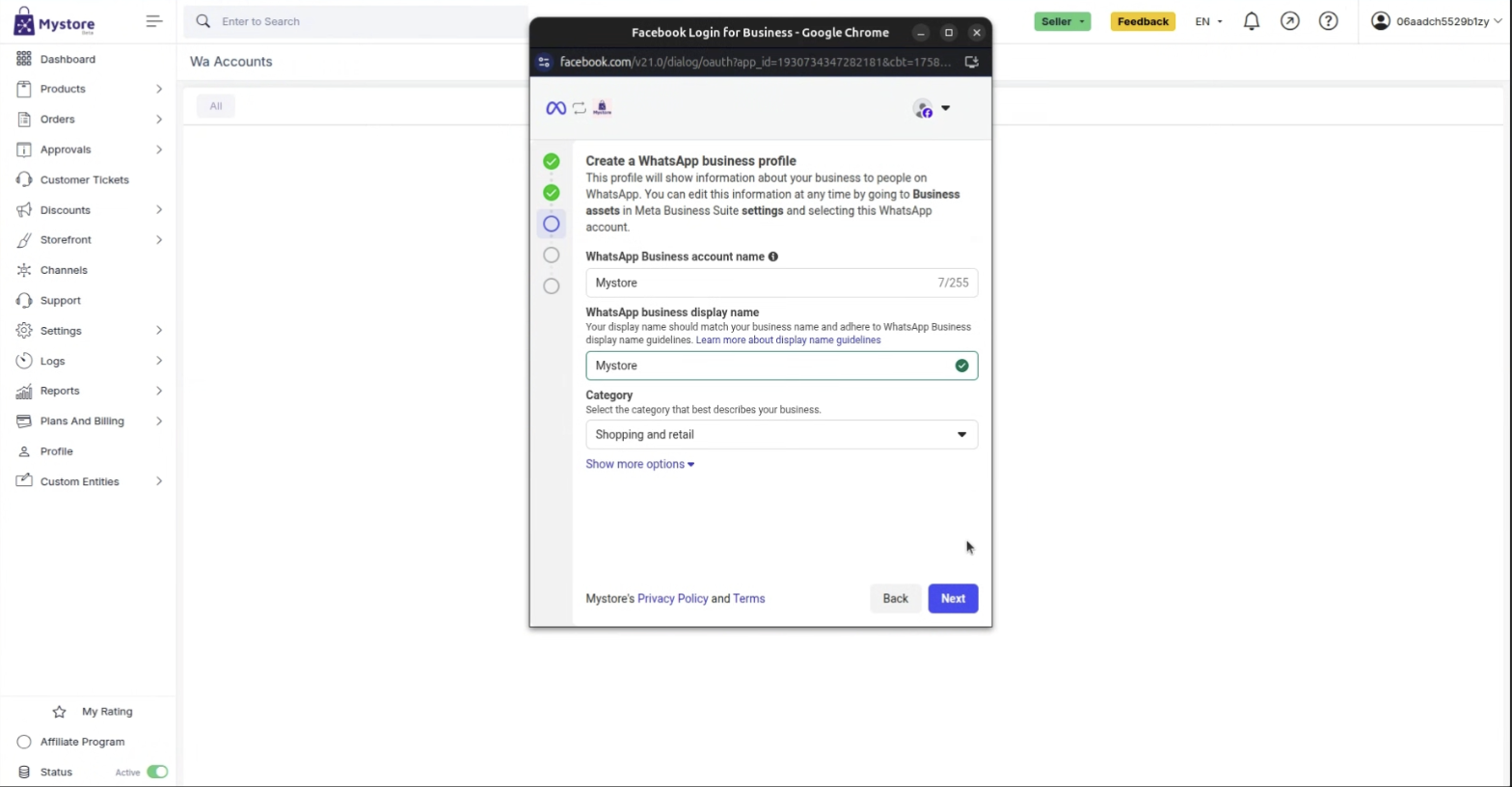Viewport: 1512px width, 787px height.
Task: Click the Mystore logo in sidebar
Action: pos(55,22)
